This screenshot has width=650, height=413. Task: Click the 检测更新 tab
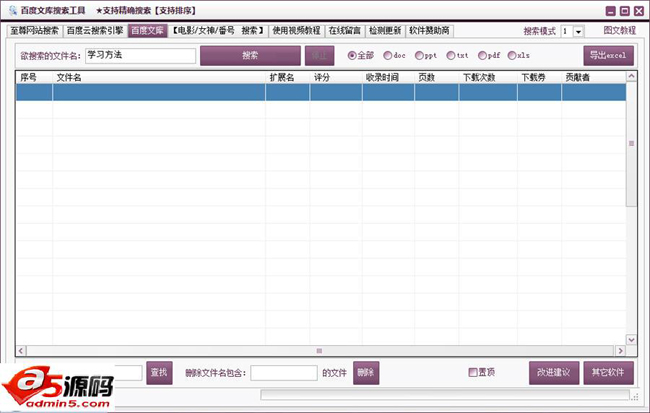pos(385,31)
